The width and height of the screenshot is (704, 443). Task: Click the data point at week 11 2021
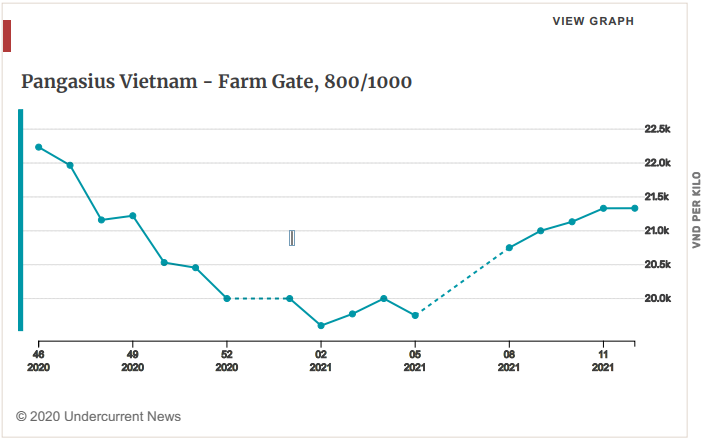coord(603,208)
